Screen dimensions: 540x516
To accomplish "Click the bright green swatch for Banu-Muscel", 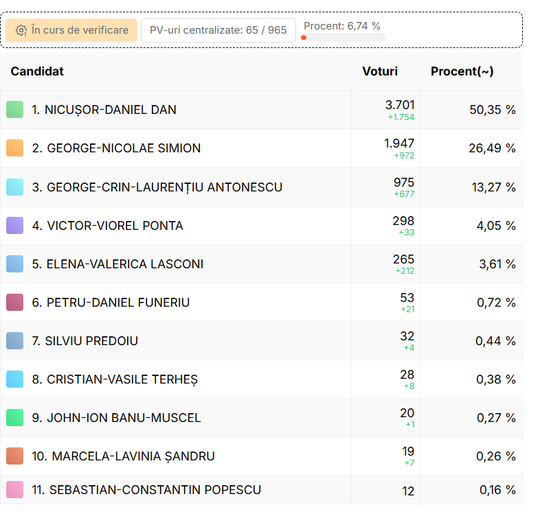I will 15,417.
